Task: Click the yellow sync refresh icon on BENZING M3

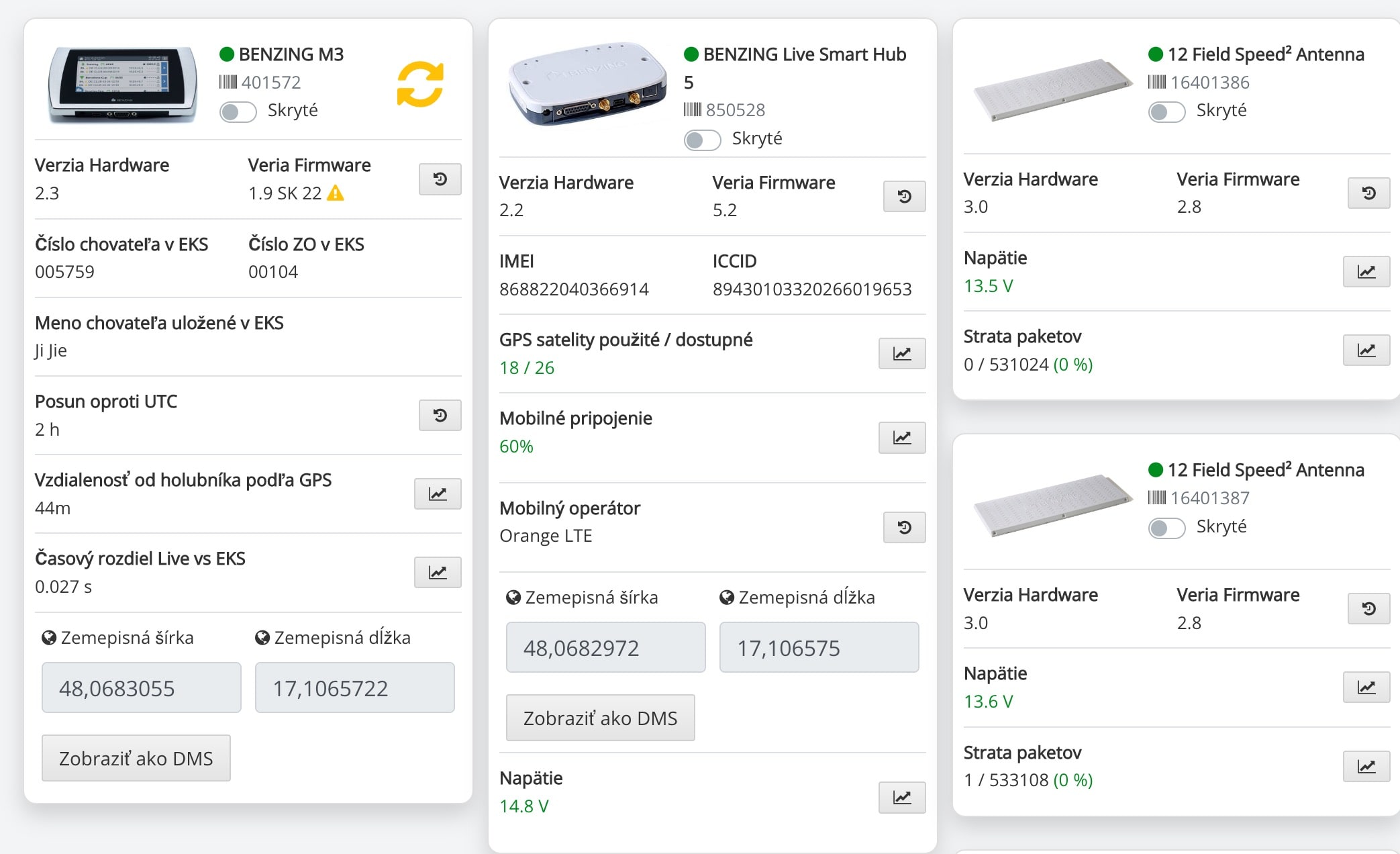Action: [x=420, y=85]
